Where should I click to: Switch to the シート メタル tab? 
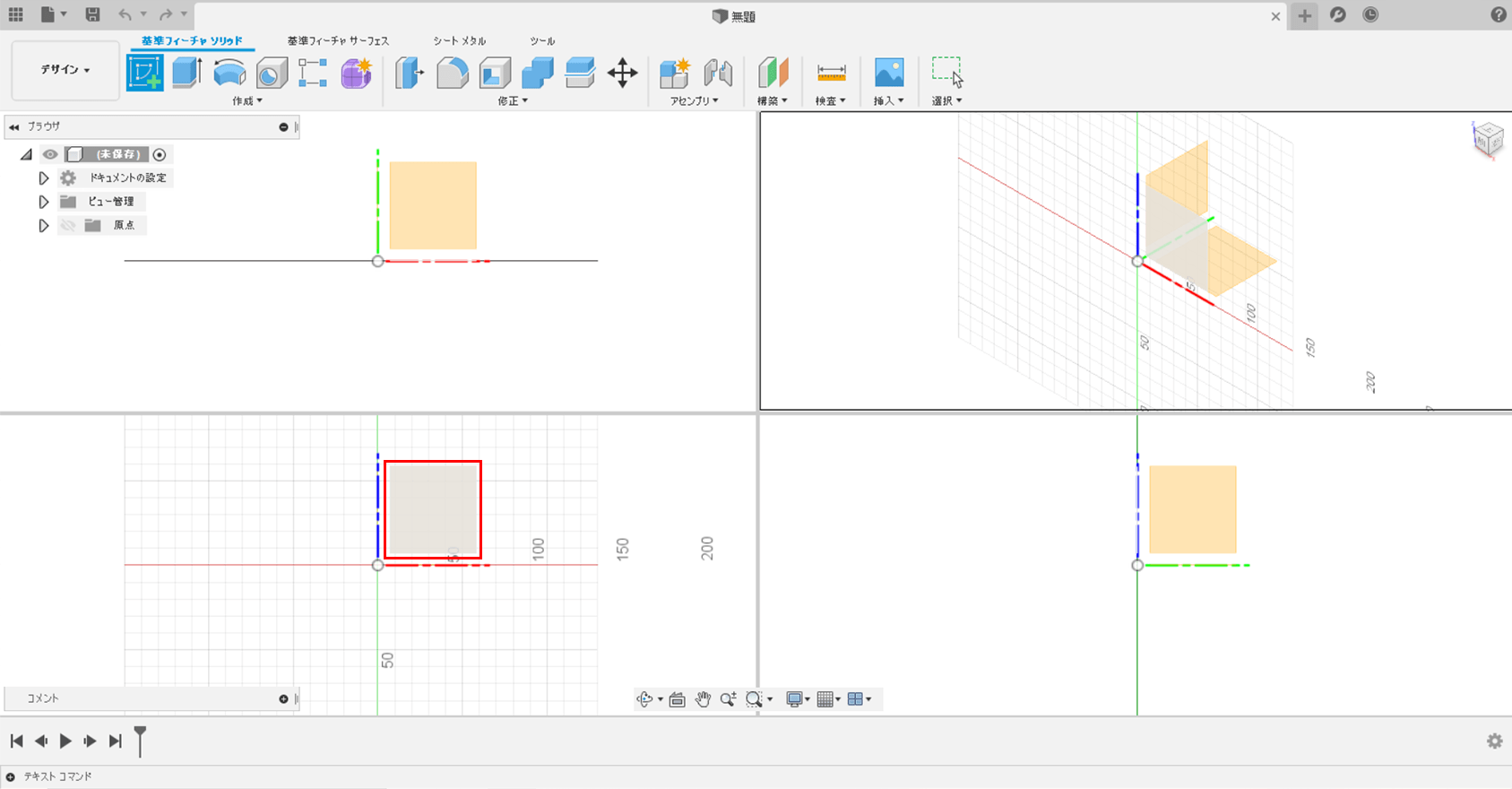pos(459,41)
